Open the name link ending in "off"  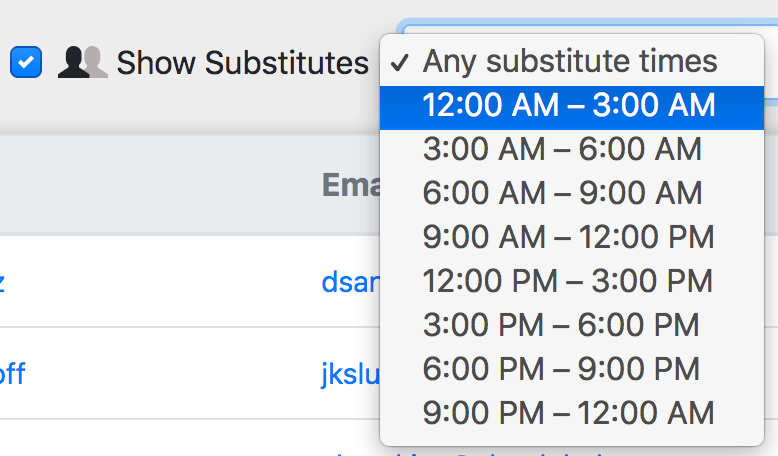12,374
